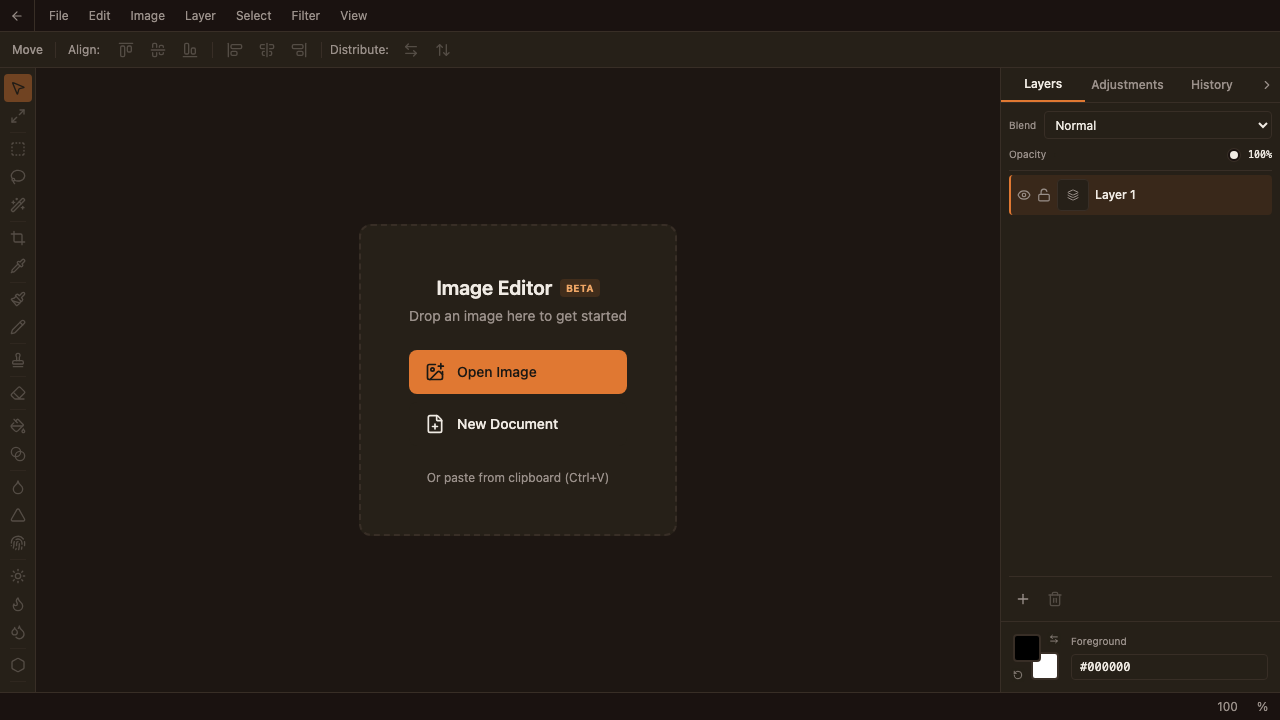Image resolution: width=1280 pixels, height=720 pixels.
Task: Select the overlapping circles tool
Action: [x=18, y=454]
